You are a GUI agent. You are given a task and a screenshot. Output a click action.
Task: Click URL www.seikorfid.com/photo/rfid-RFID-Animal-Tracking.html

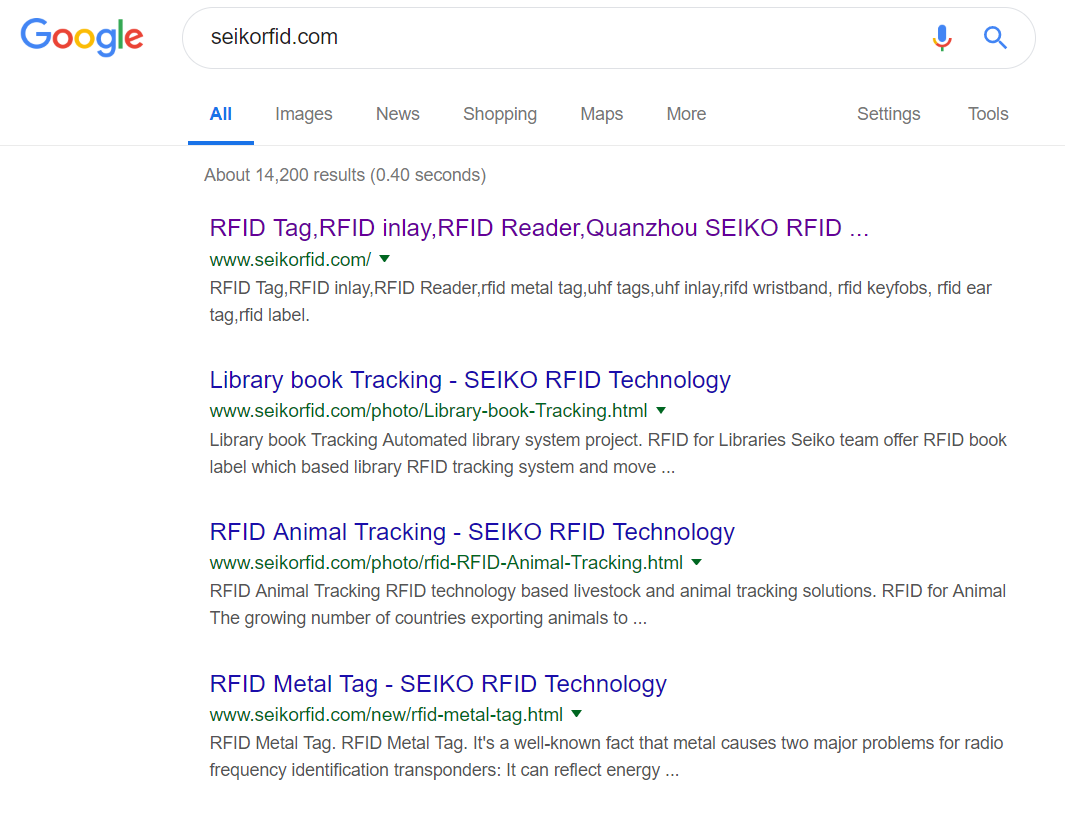(446, 563)
